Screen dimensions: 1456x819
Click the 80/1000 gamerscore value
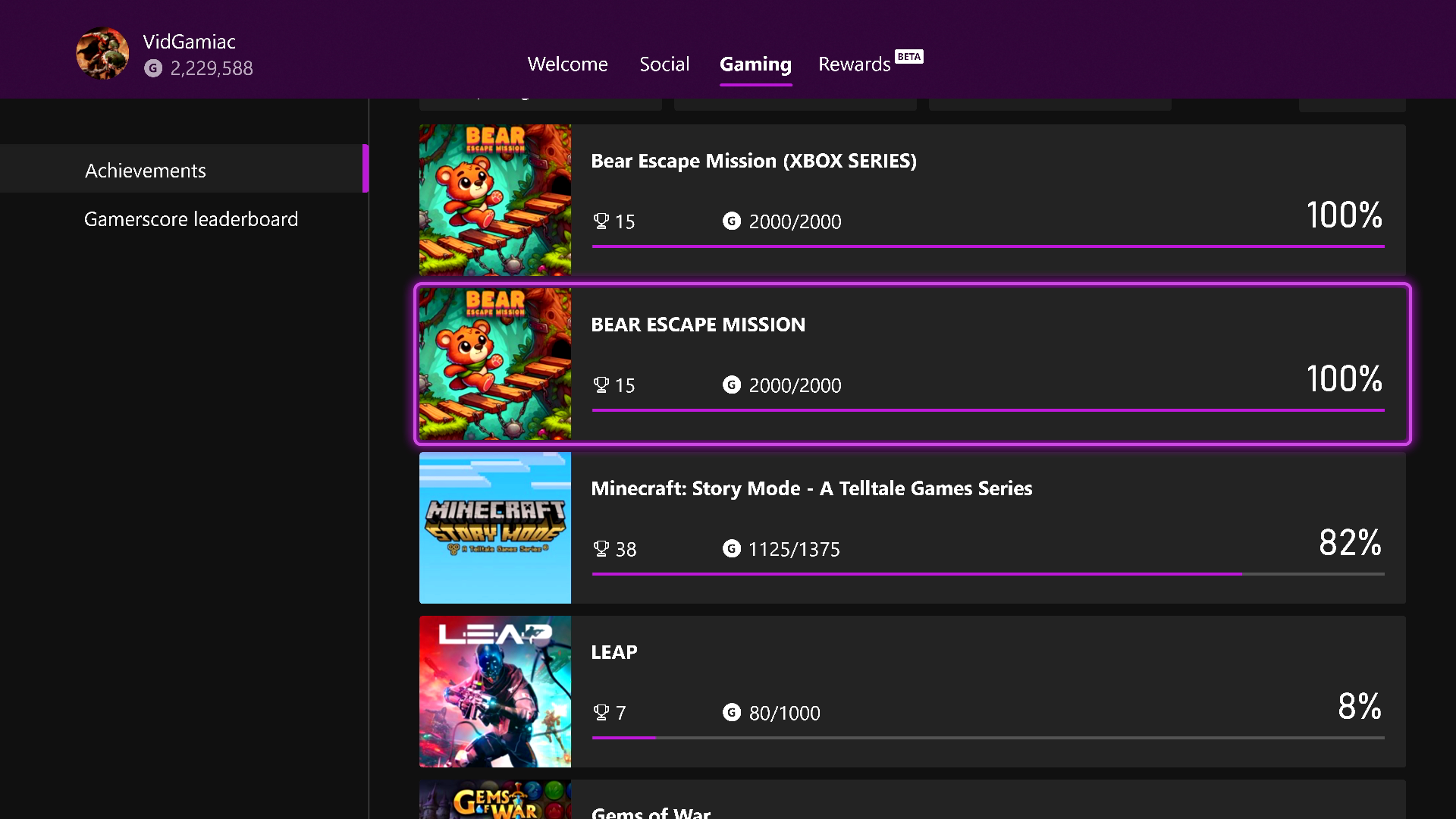tap(785, 713)
